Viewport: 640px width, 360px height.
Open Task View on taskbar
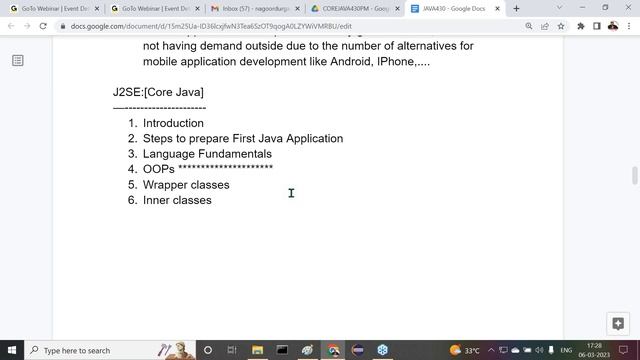click(232, 350)
